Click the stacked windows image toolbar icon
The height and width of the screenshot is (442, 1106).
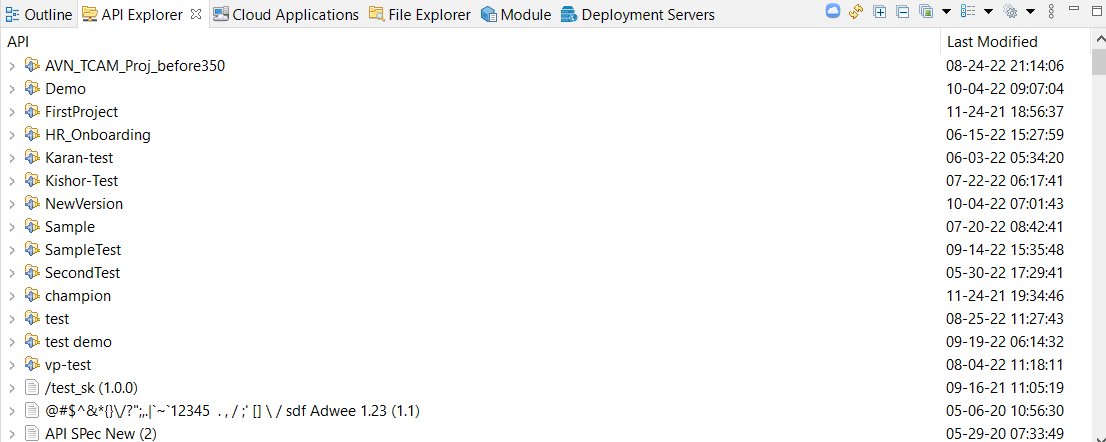click(926, 12)
